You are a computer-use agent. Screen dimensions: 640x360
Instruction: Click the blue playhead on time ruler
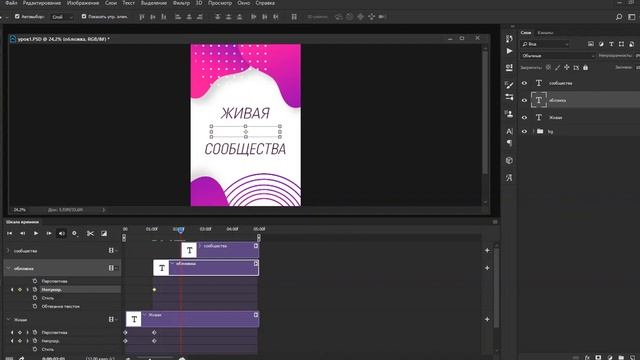point(181,230)
